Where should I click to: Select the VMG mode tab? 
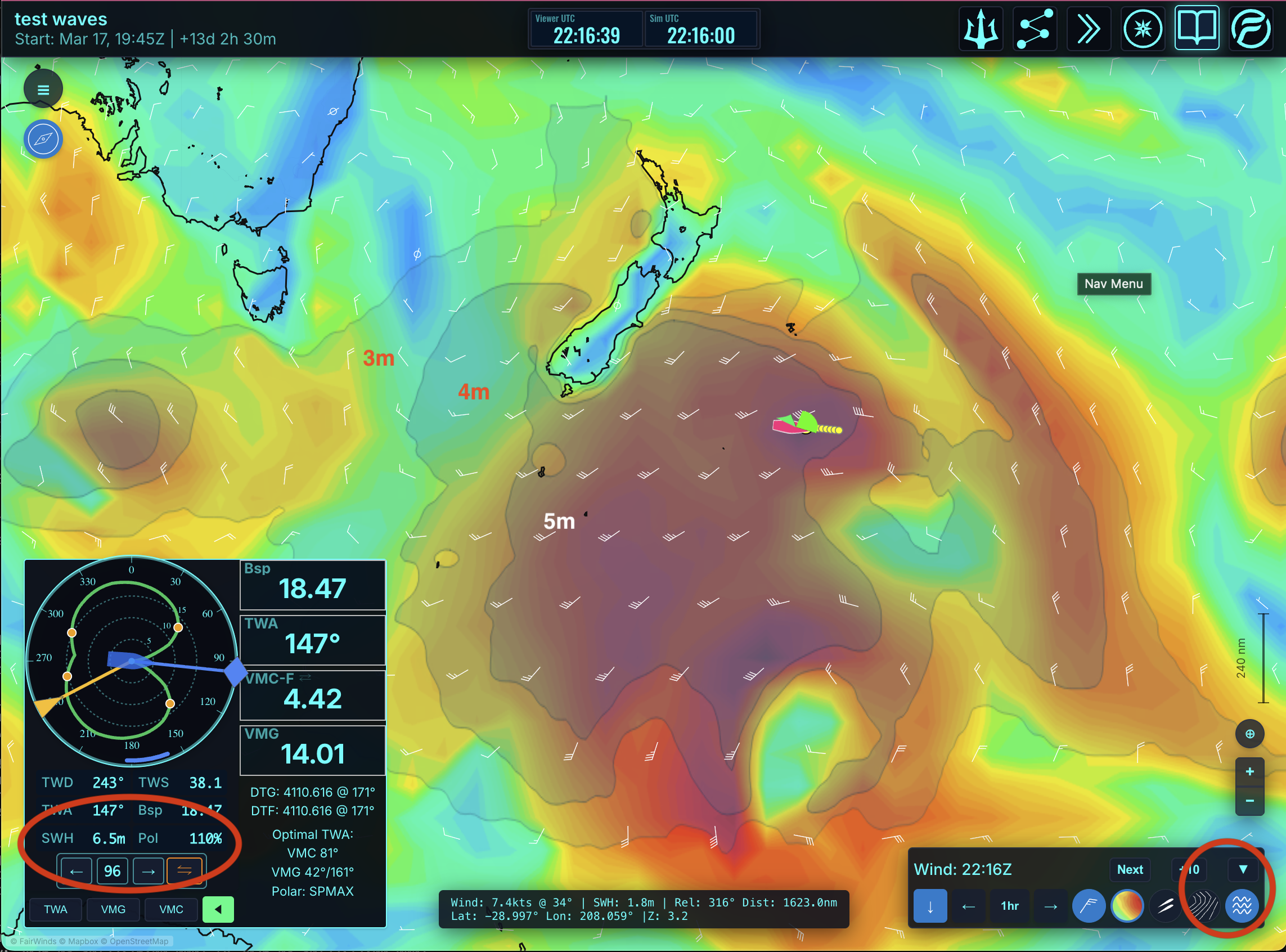point(113,909)
